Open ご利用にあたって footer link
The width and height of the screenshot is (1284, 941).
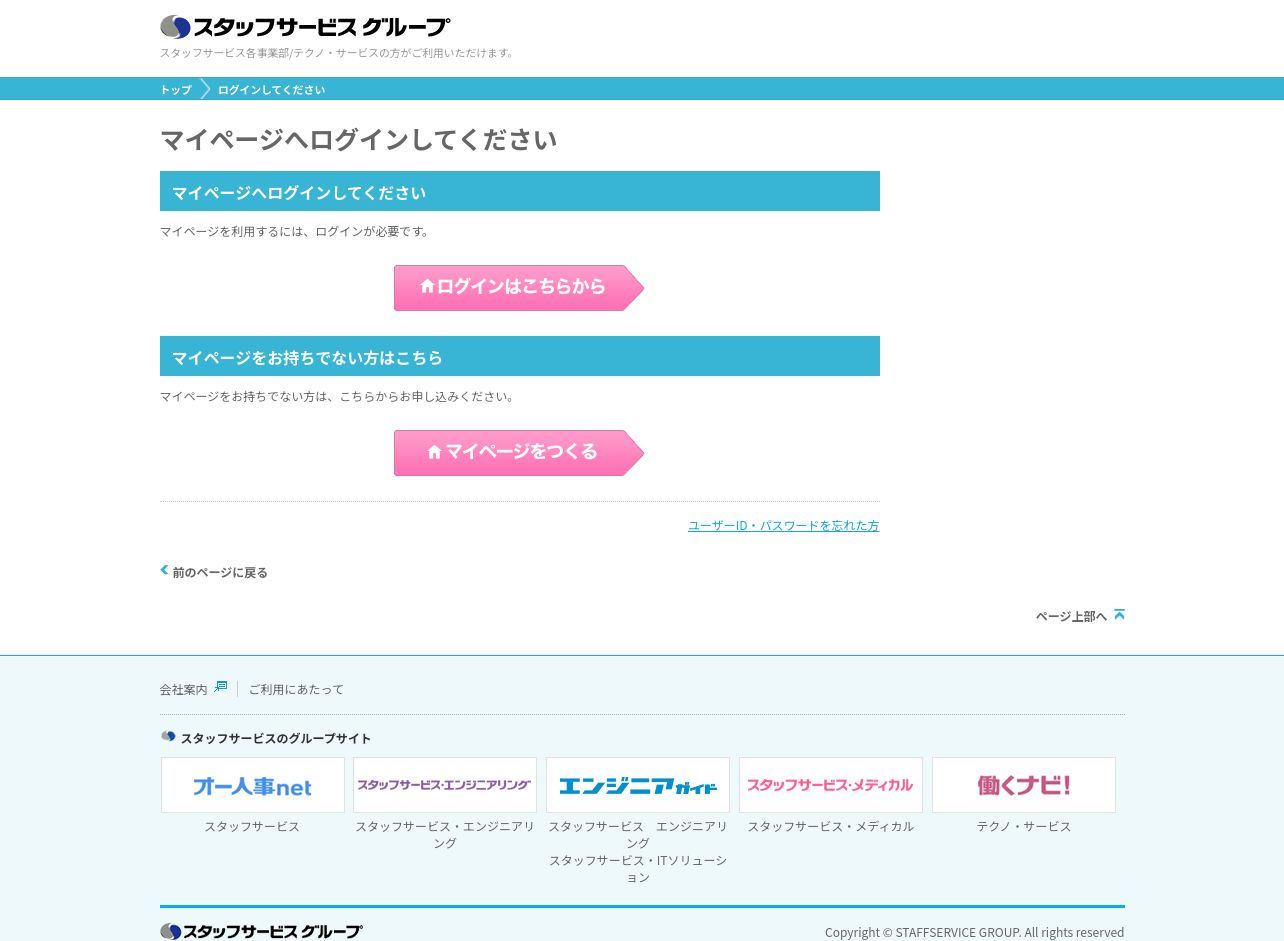tap(296, 689)
